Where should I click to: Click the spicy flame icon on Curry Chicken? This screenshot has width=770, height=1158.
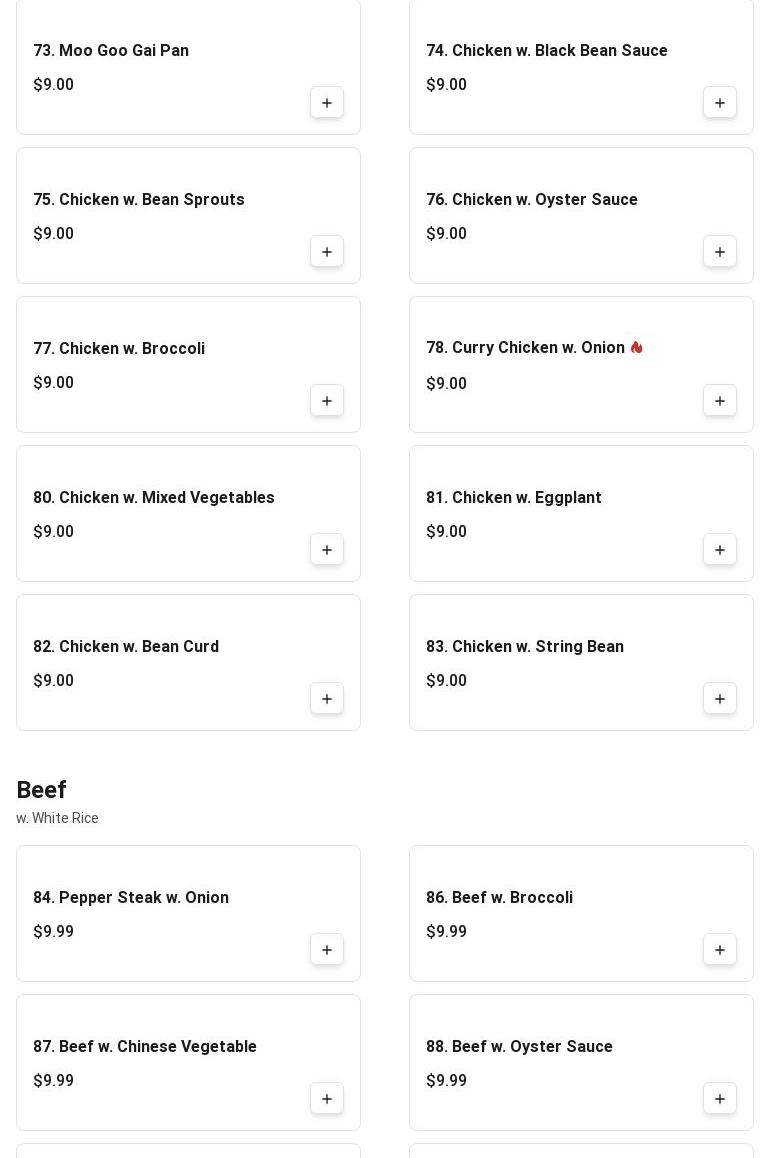[x=636, y=347]
